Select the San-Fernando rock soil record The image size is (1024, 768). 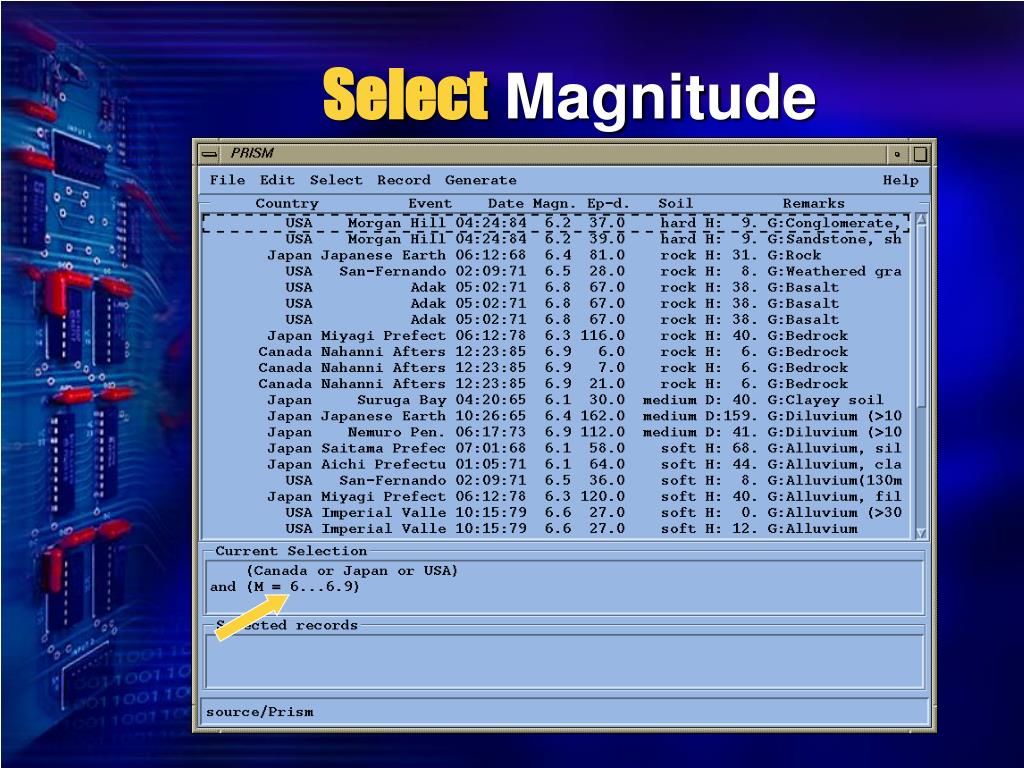[x=556, y=271]
